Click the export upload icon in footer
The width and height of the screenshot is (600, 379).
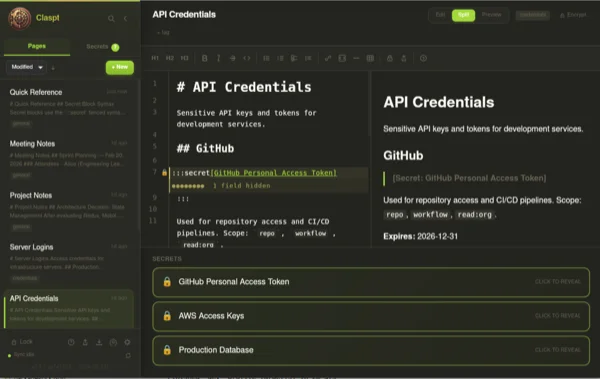click(85, 342)
